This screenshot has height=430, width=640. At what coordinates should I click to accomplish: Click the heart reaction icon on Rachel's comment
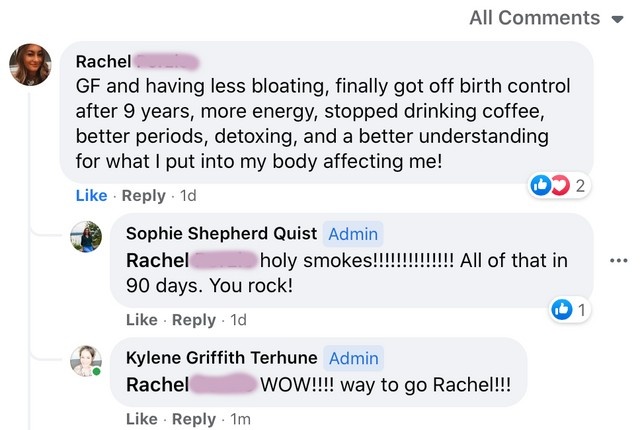[558, 185]
